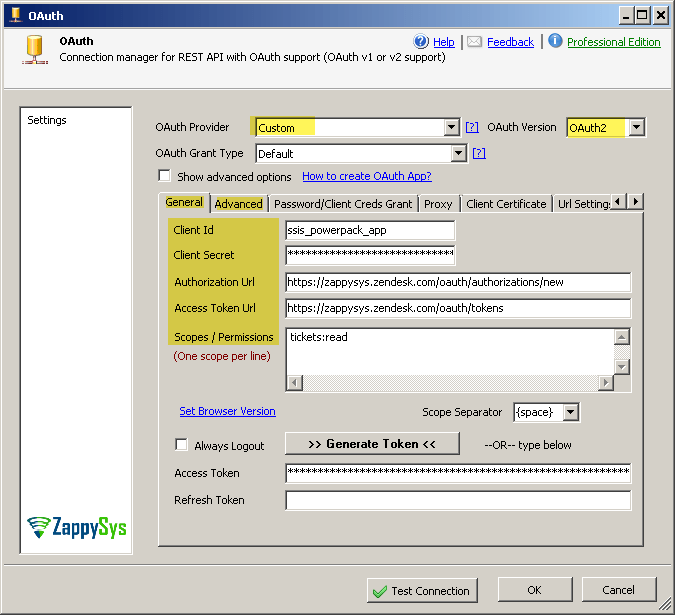The image size is (675, 615).
Task: Click the Professional Edition link
Action: [x=613, y=42]
